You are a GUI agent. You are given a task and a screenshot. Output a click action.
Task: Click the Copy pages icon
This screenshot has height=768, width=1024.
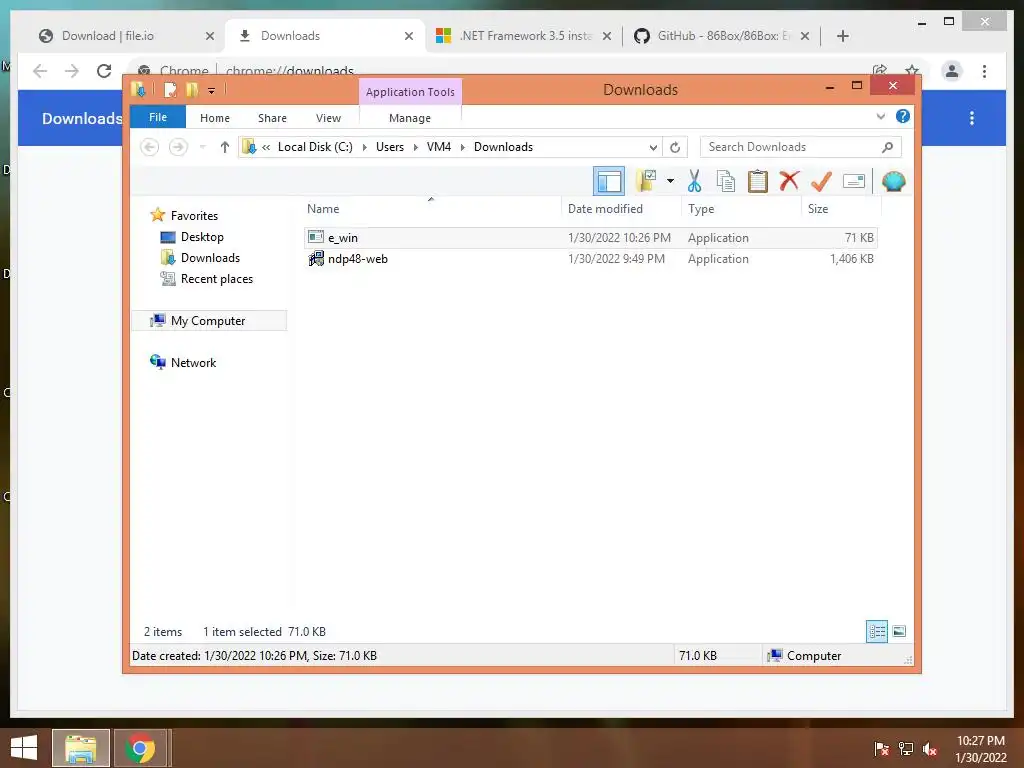pos(726,181)
